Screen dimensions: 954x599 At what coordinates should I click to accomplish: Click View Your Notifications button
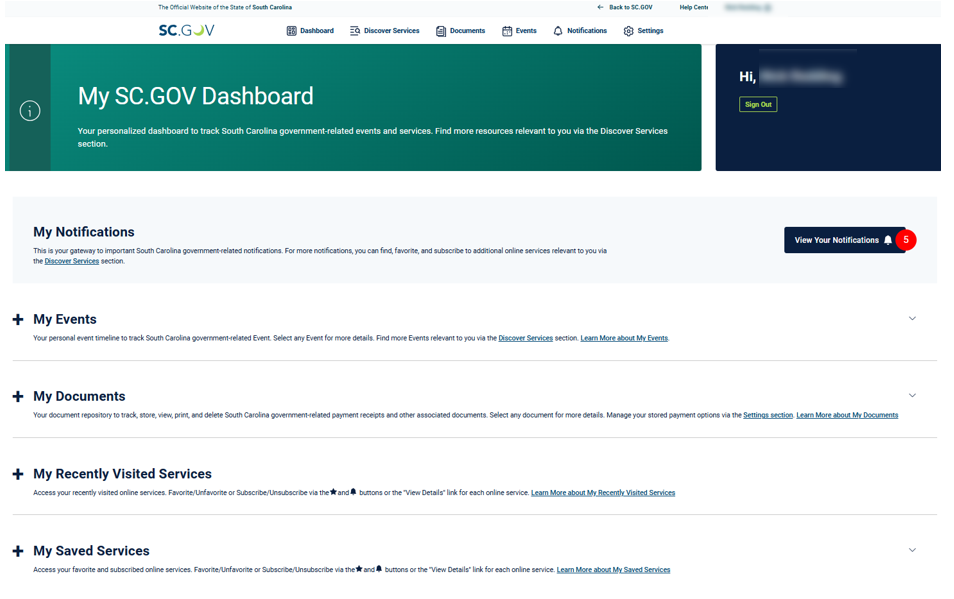844,240
